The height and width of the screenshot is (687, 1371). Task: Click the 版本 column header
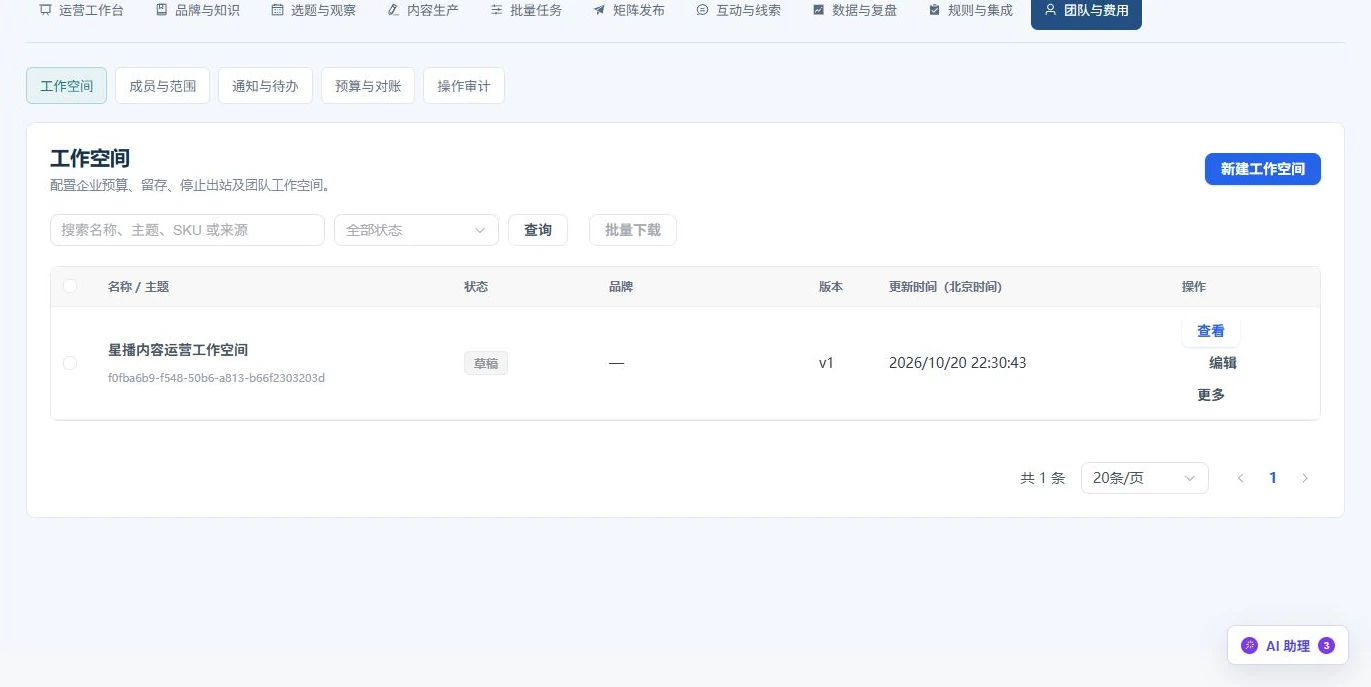tap(831, 286)
